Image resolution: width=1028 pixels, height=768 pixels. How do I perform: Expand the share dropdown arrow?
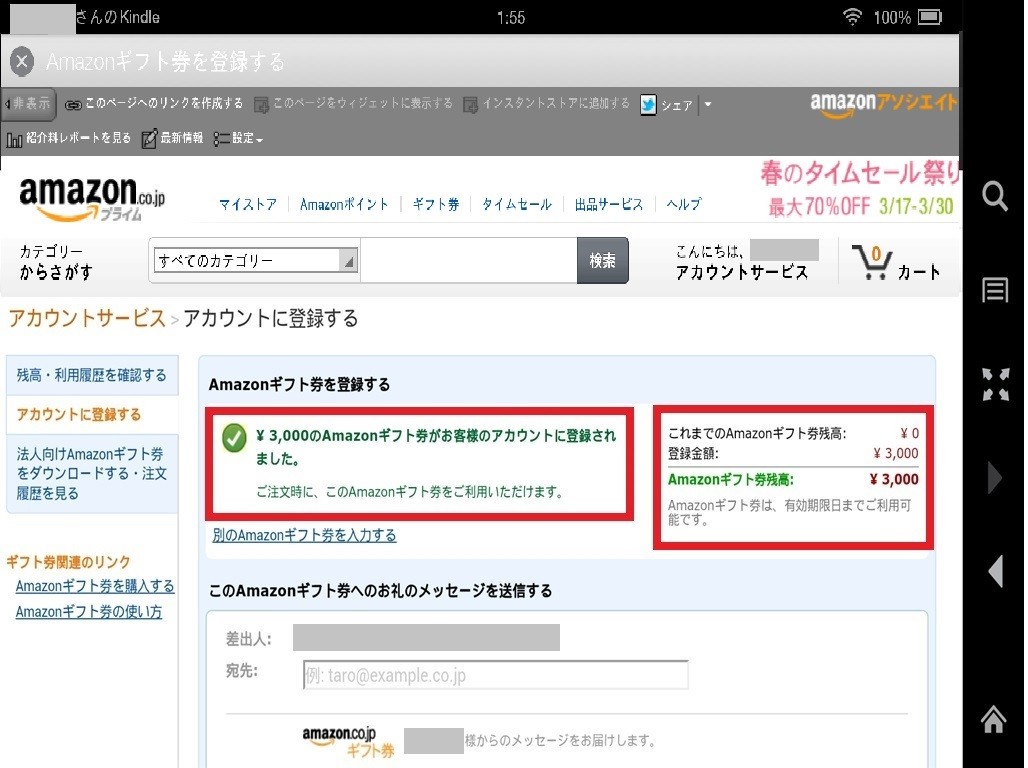[x=707, y=104]
